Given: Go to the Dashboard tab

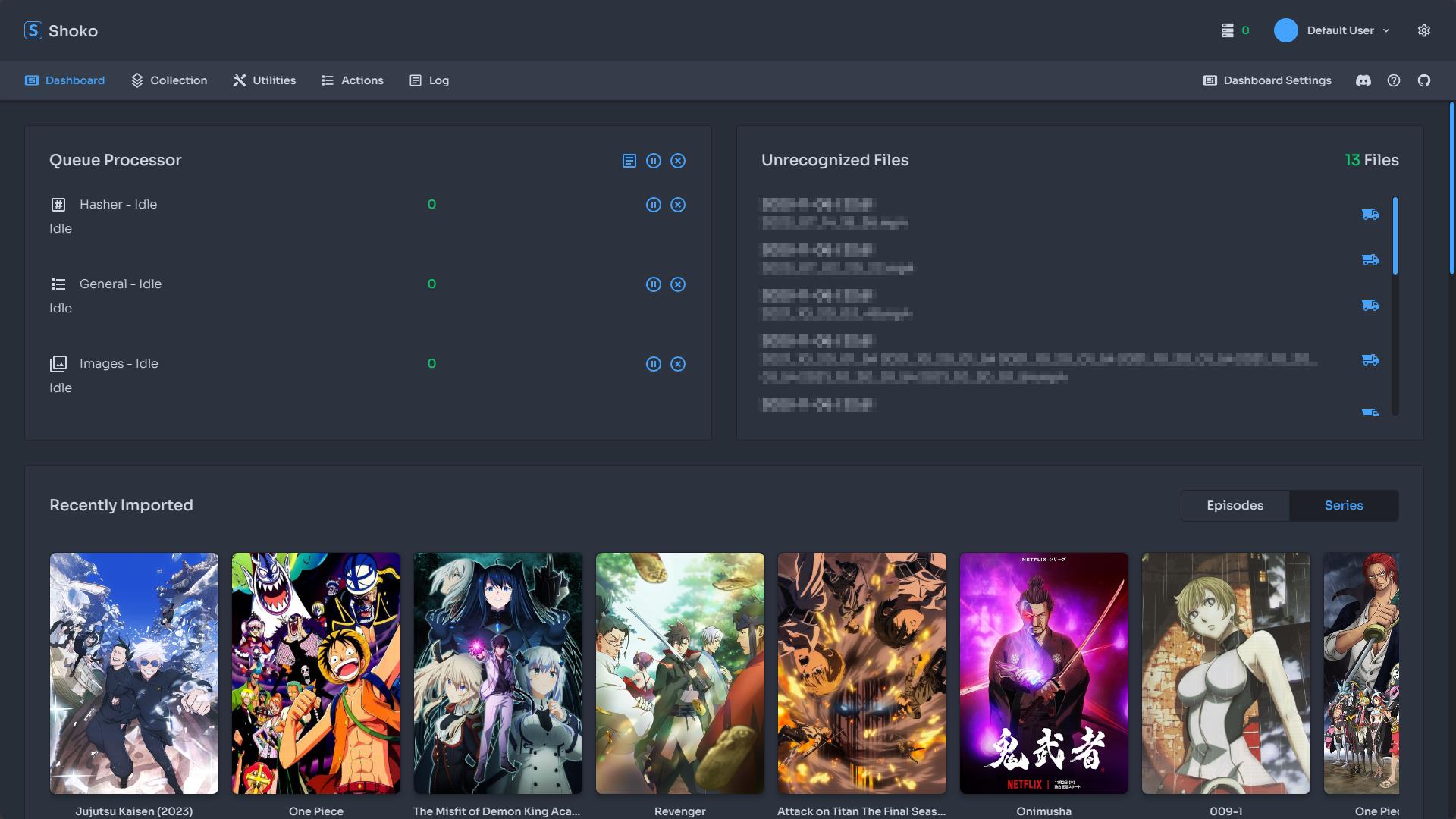Looking at the screenshot, I should [65, 80].
